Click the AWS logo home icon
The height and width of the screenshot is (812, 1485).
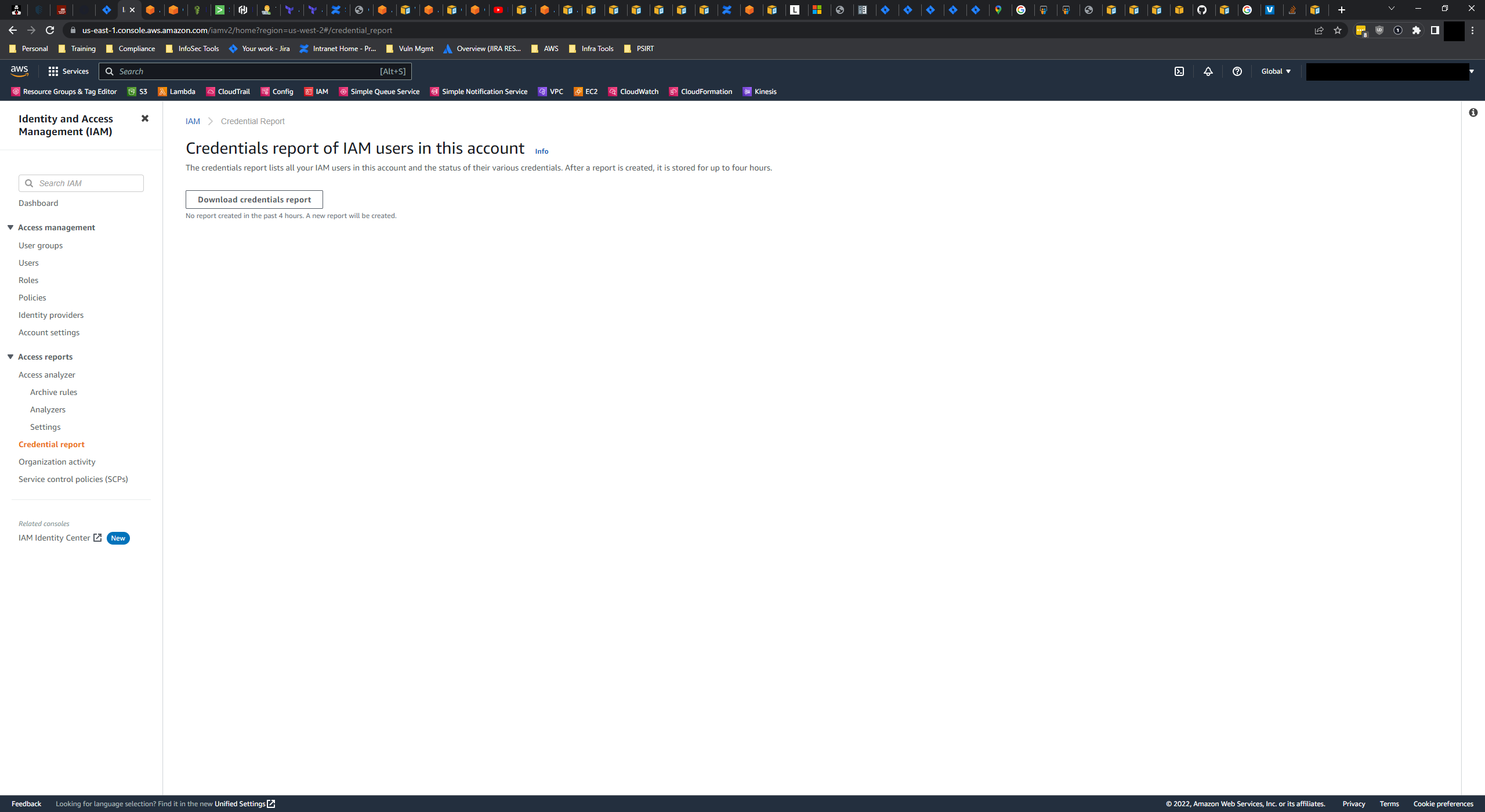pos(19,71)
